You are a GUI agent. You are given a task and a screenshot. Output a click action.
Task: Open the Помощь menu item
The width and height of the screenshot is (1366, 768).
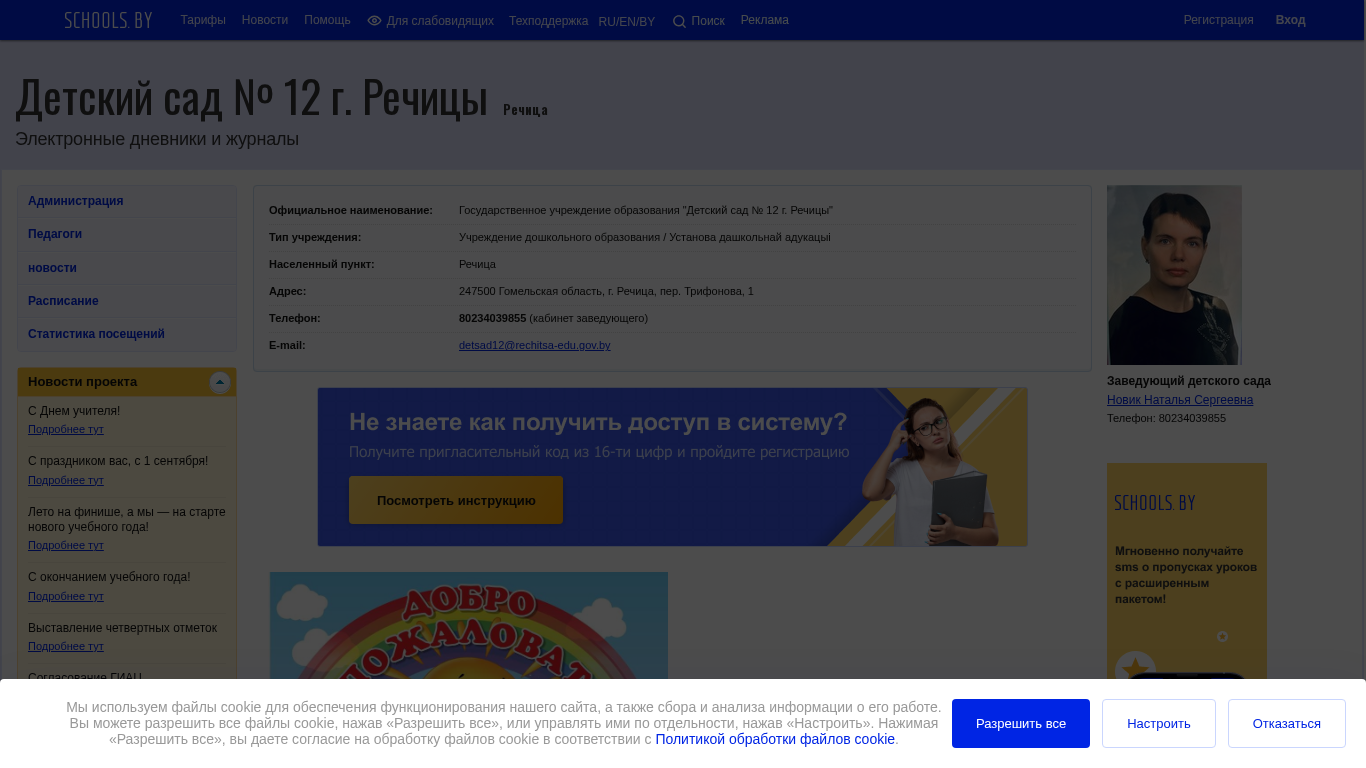(327, 20)
